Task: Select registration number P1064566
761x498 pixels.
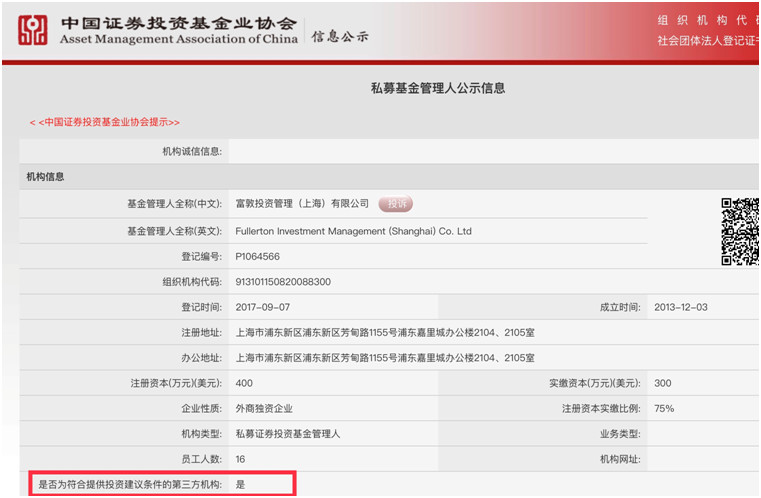Action: (x=258, y=257)
